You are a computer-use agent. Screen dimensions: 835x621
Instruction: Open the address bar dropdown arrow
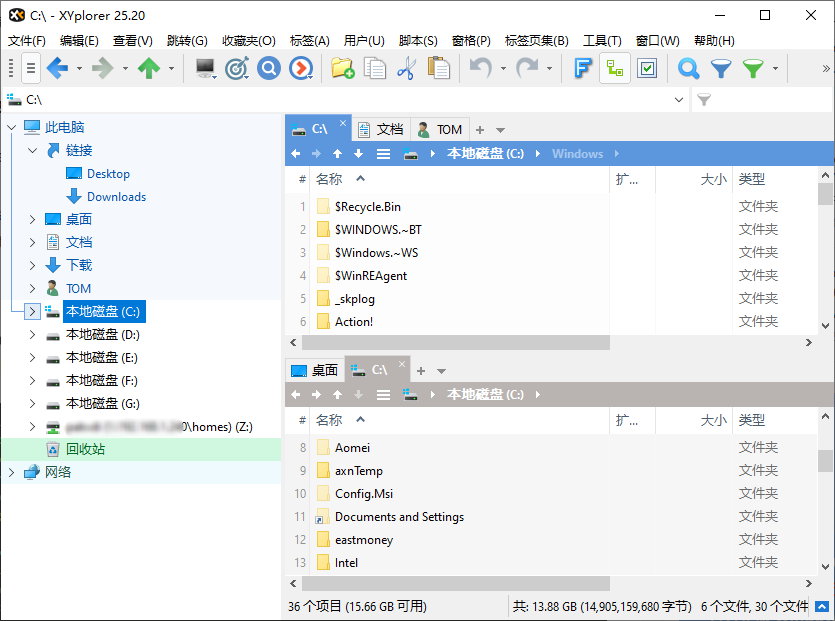pyautogui.click(x=680, y=100)
